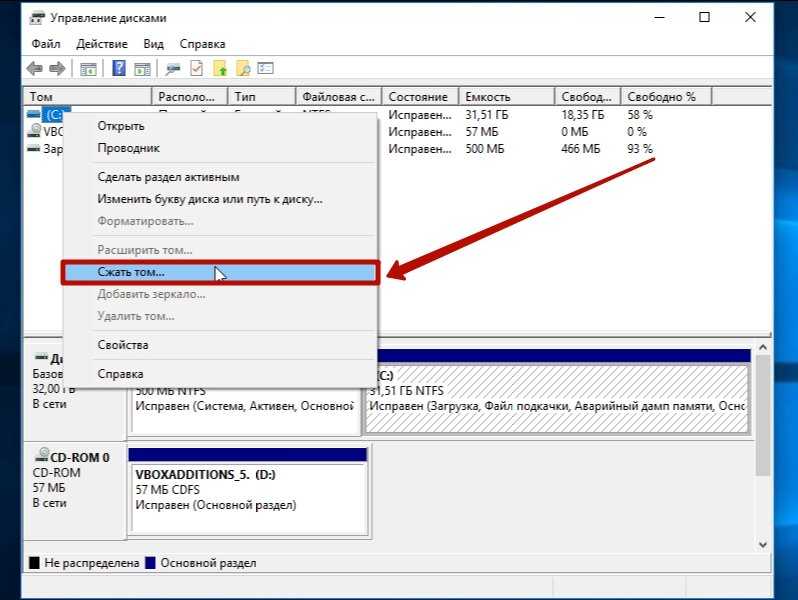Click the scroll down arrow in disk pane
The height and width of the screenshot is (600, 798).
(x=762, y=545)
